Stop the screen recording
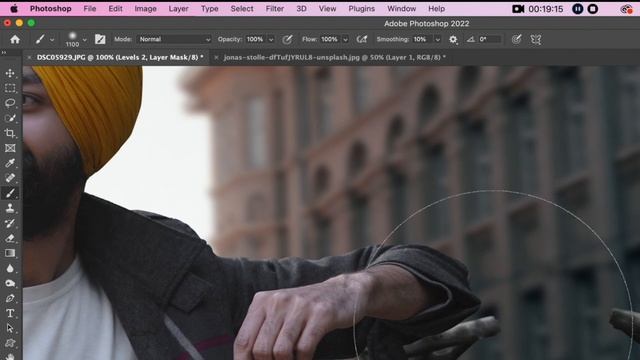The width and height of the screenshot is (640, 360). click(593, 9)
